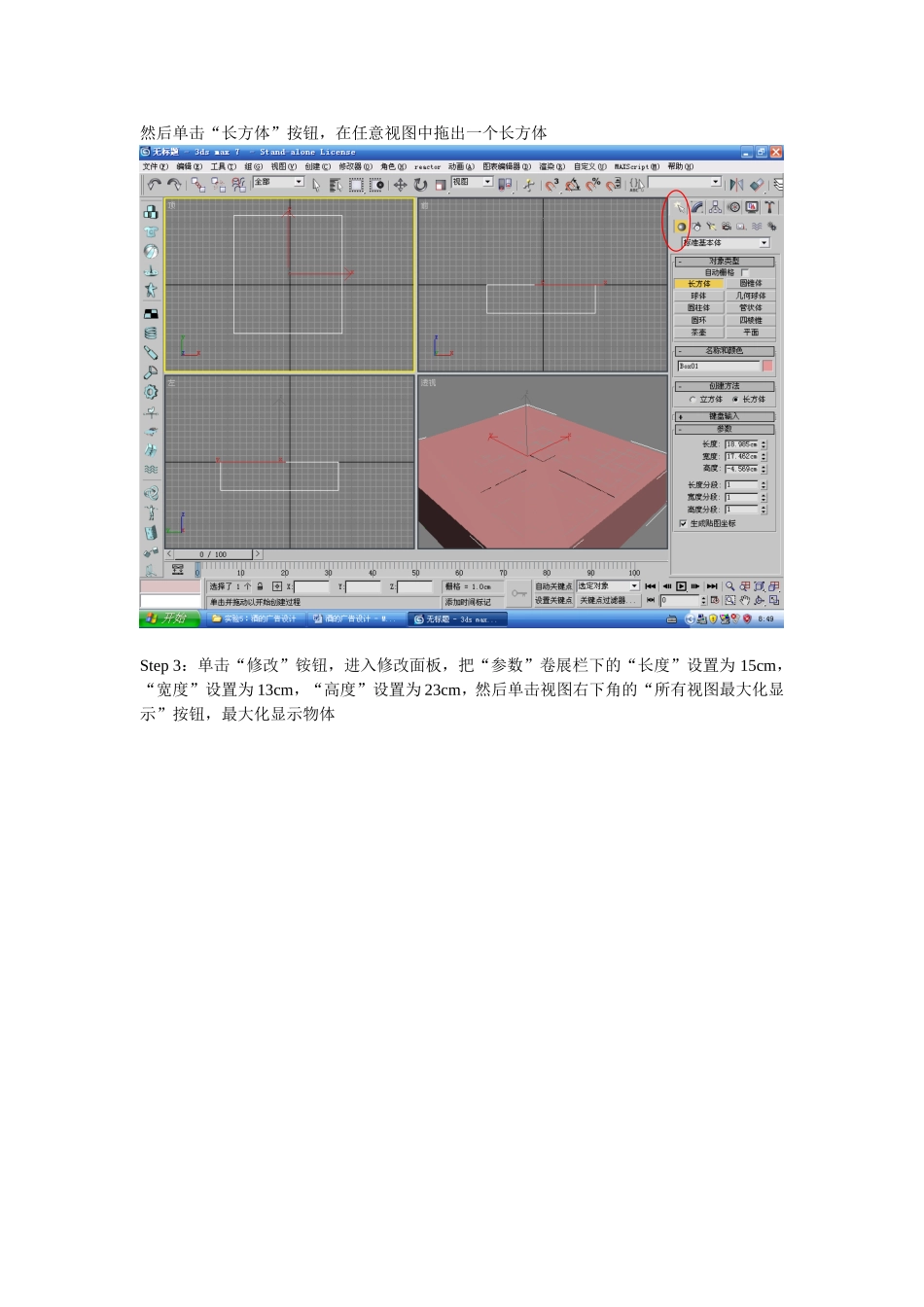This screenshot has height=1307, width=924.
Task: Open the Motion command panel tab
Action: tap(734, 207)
